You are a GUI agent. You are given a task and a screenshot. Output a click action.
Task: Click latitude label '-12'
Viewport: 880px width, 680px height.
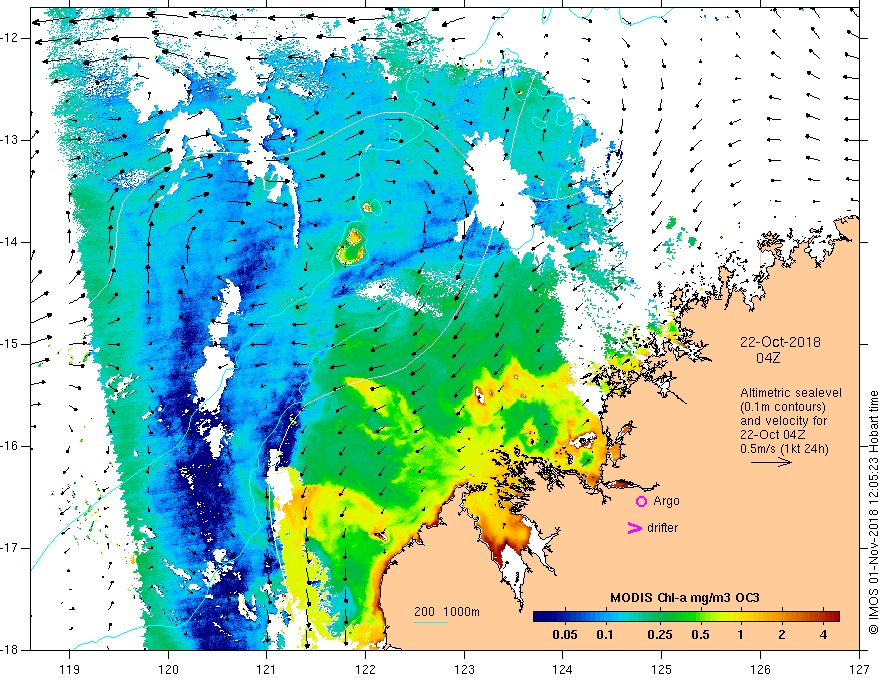pyautogui.click(x=11, y=38)
